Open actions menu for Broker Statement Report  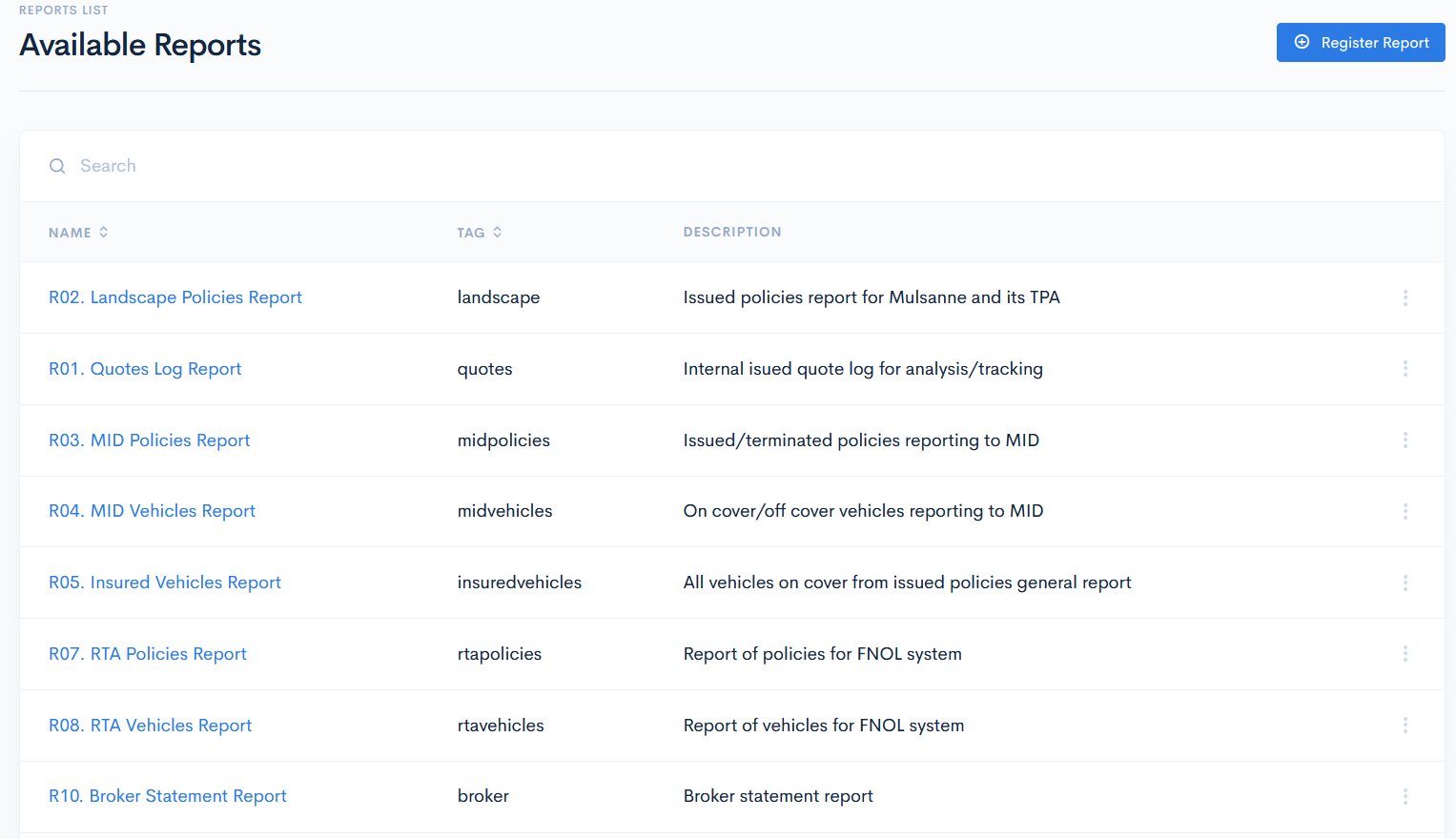[x=1405, y=795]
